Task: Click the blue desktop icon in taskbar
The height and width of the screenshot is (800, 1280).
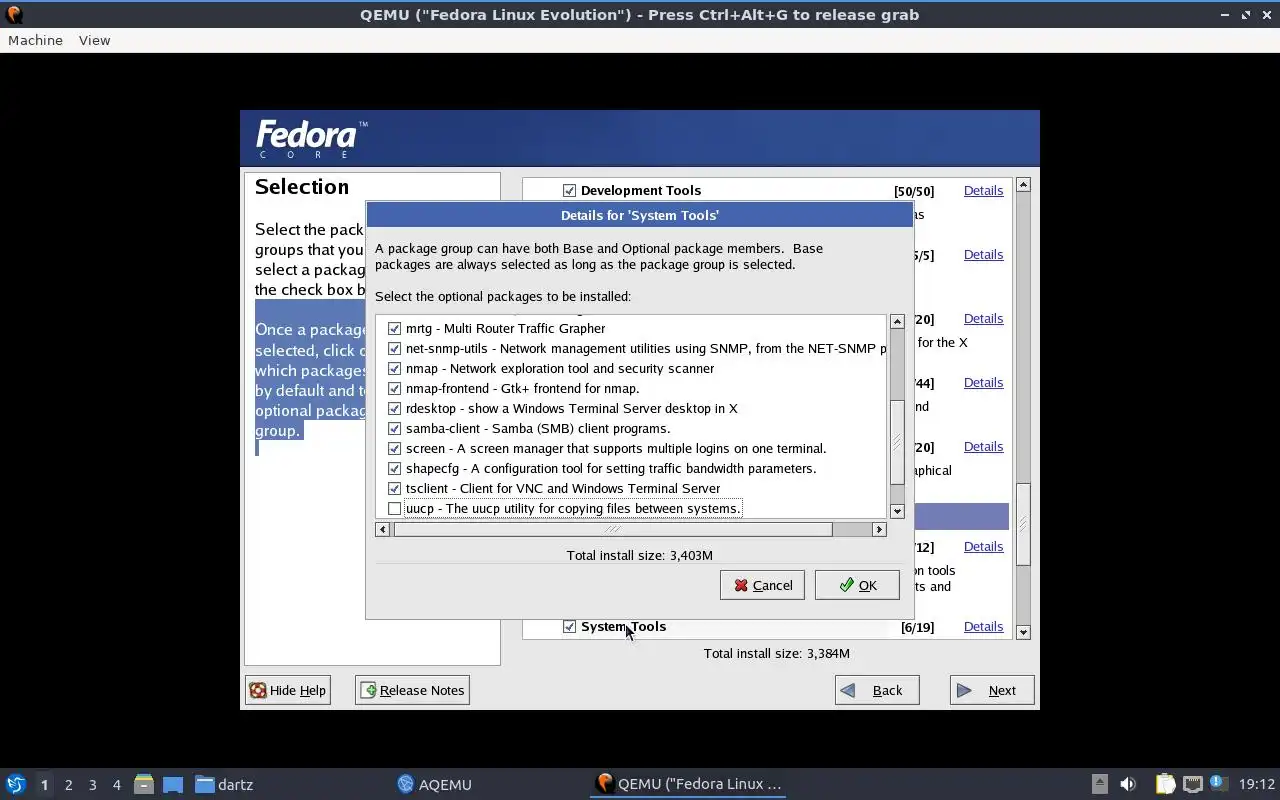Action: click(173, 784)
